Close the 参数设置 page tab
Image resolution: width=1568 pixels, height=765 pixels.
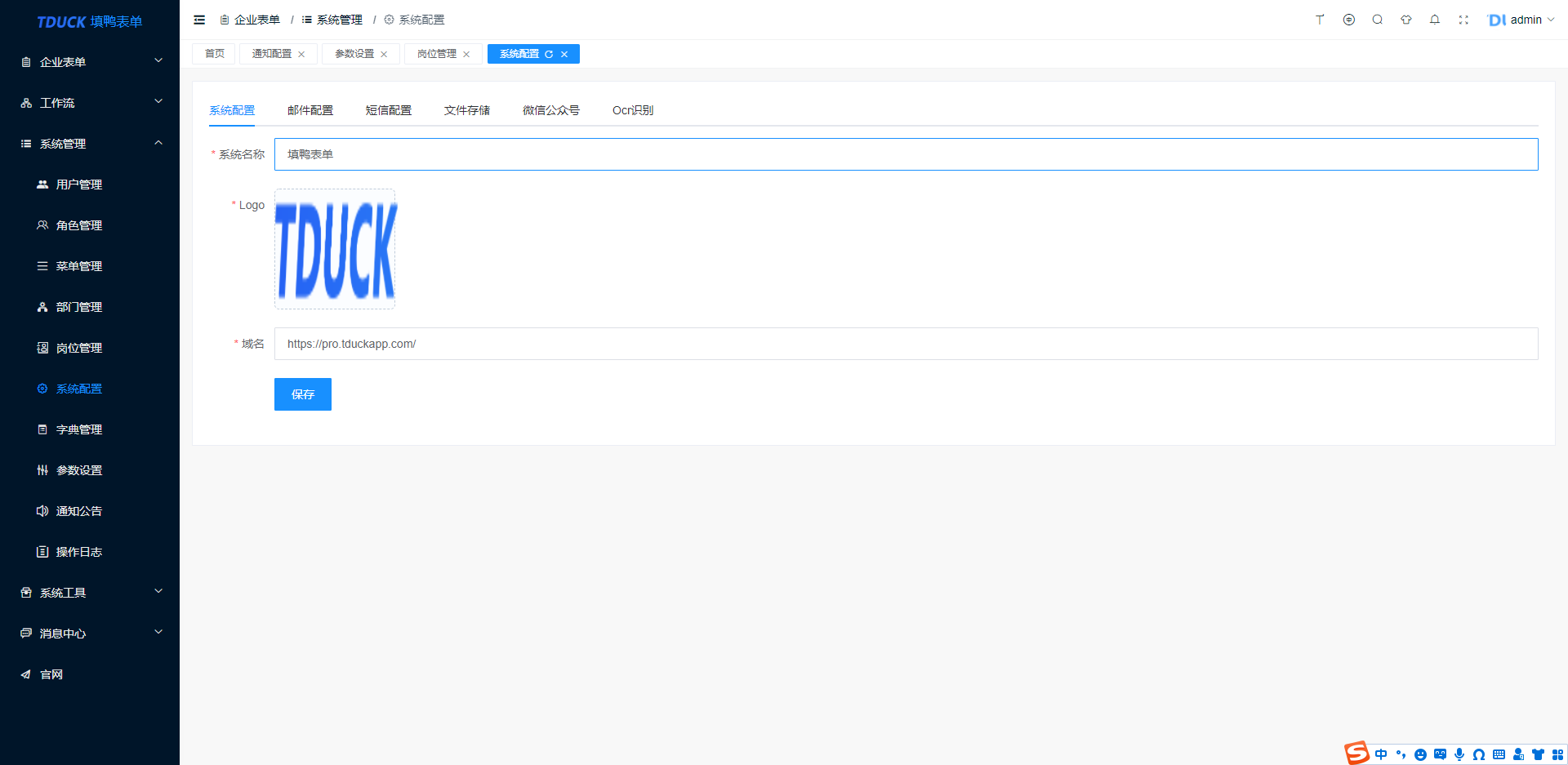tap(384, 54)
